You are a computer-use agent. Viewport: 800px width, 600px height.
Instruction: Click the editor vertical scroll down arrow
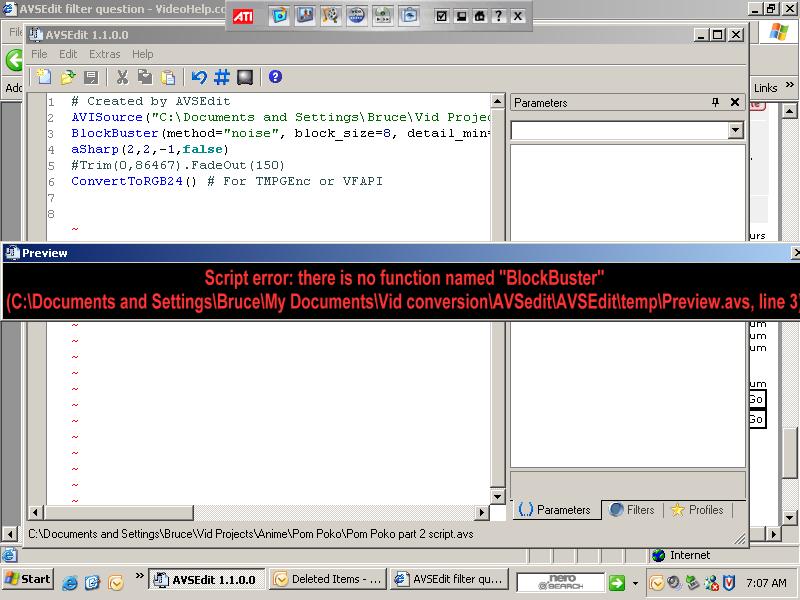497,496
